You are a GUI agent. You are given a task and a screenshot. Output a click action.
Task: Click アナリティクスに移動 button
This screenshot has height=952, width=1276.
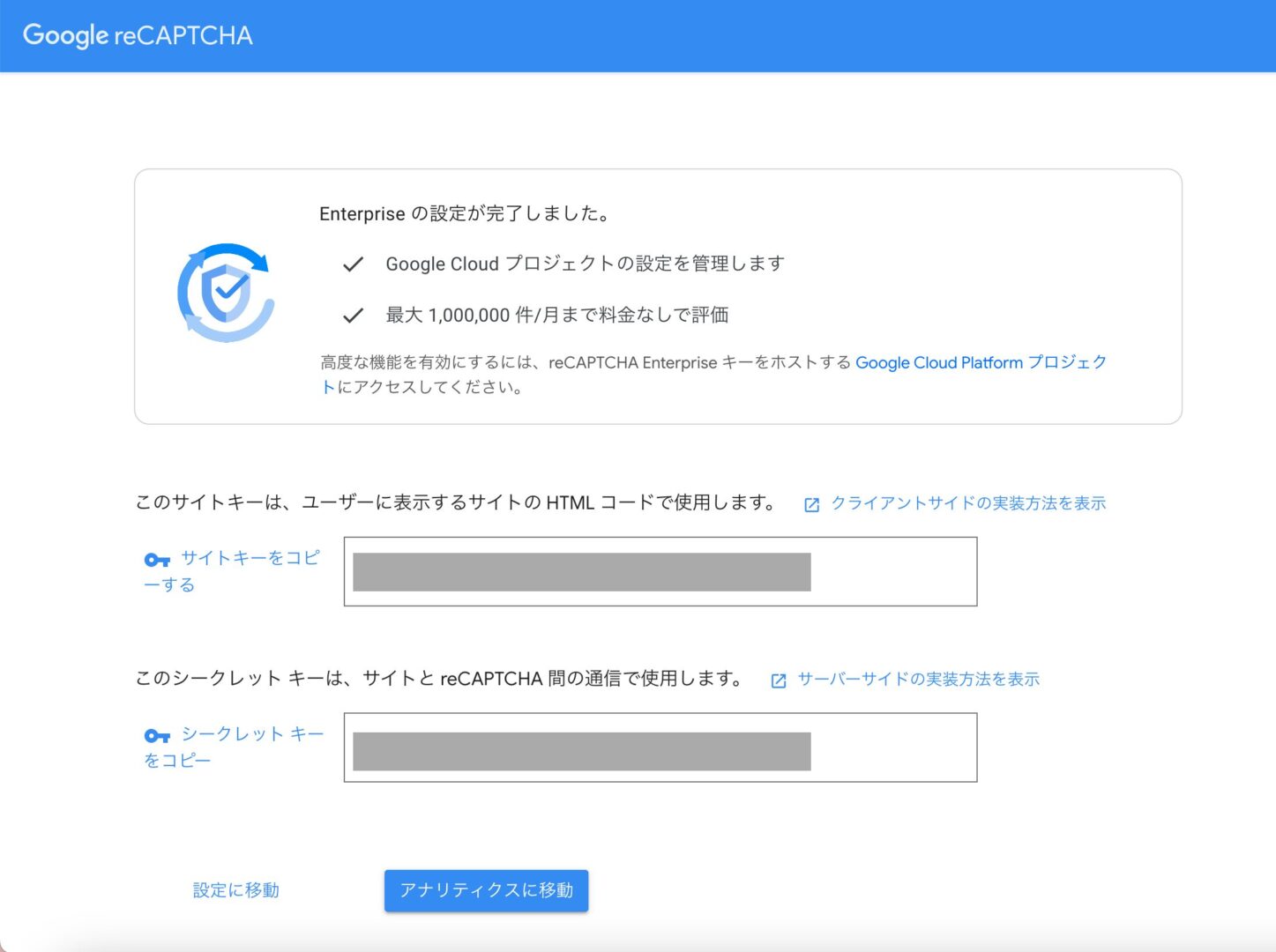(x=486, y=890)
